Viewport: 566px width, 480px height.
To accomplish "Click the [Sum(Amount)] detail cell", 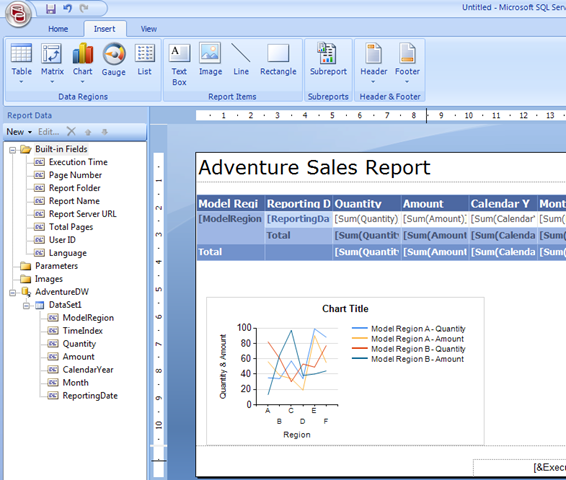I will tap(435, 219).
